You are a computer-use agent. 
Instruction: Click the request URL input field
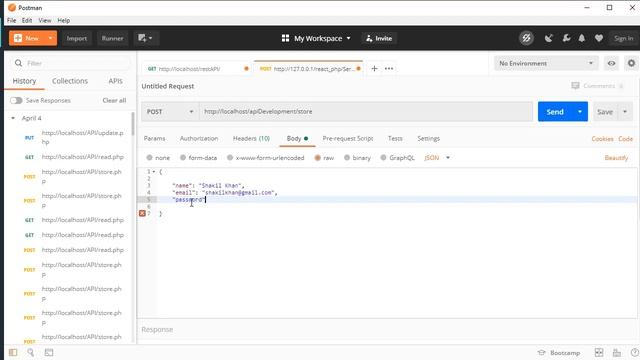click(366, 111)
